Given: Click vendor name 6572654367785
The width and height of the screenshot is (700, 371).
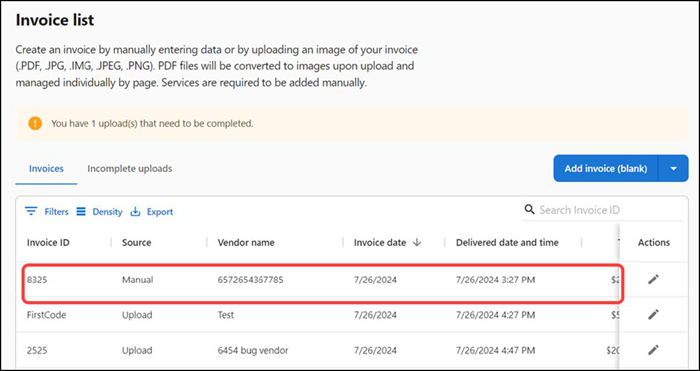Looking at the screenshot, I should click(x=250, y=280).
